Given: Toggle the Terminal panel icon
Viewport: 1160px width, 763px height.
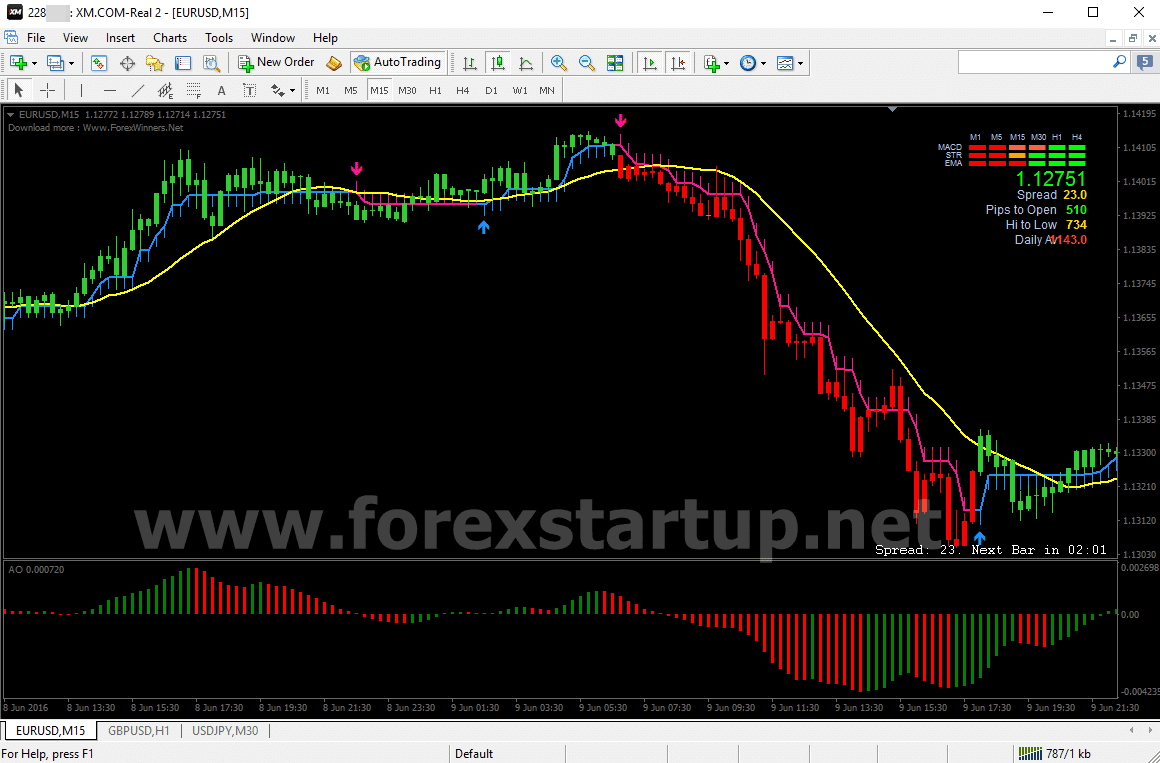Looking at the screenshot, I should pyautogui.click(x=183, y=64).
